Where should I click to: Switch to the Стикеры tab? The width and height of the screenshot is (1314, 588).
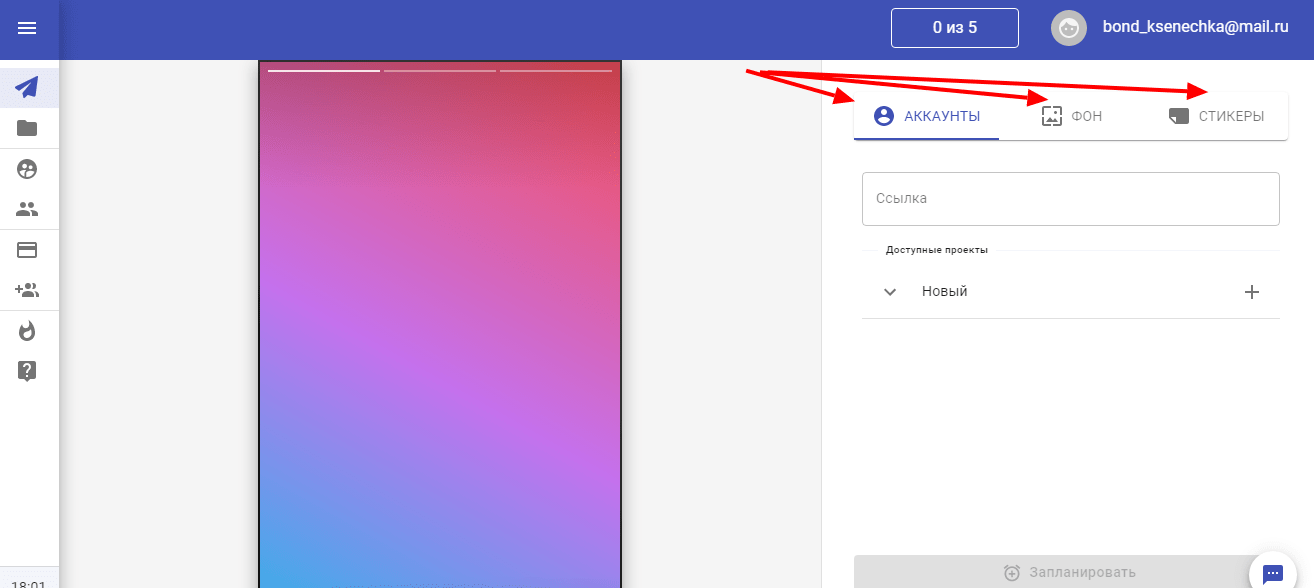[1216, 116]
